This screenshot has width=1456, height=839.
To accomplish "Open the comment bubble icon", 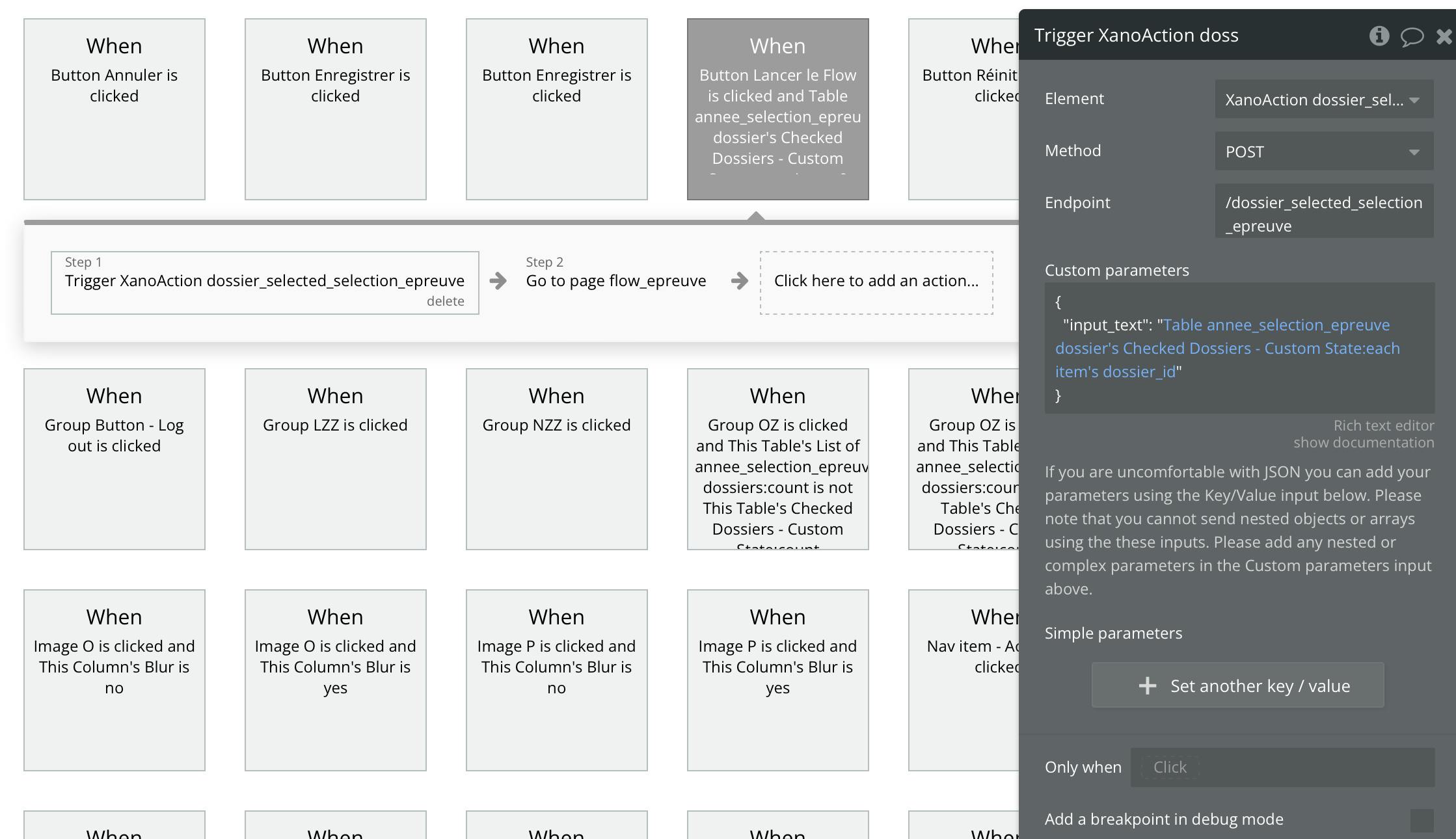I will point(1412,36).
